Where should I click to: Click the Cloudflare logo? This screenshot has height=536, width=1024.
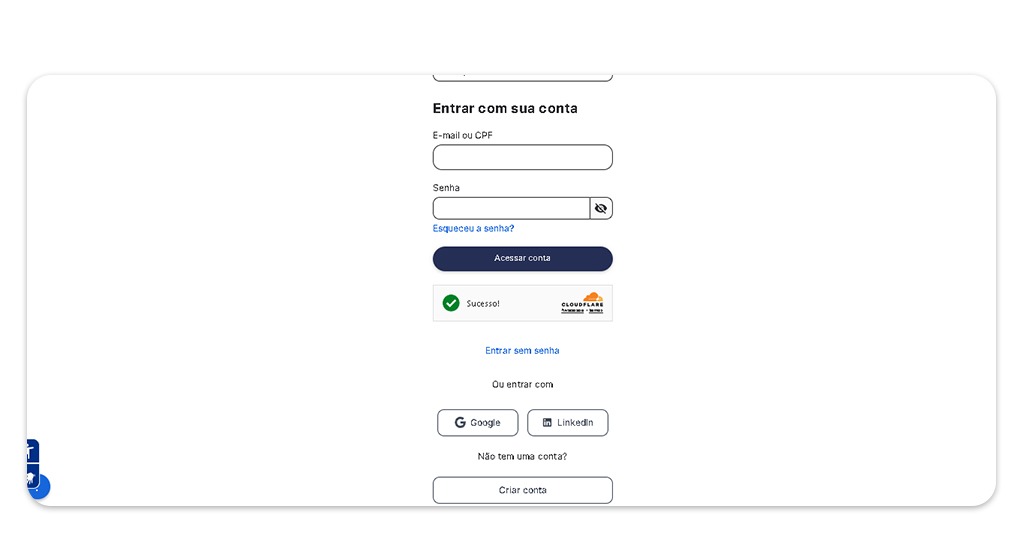click(582, 298)
